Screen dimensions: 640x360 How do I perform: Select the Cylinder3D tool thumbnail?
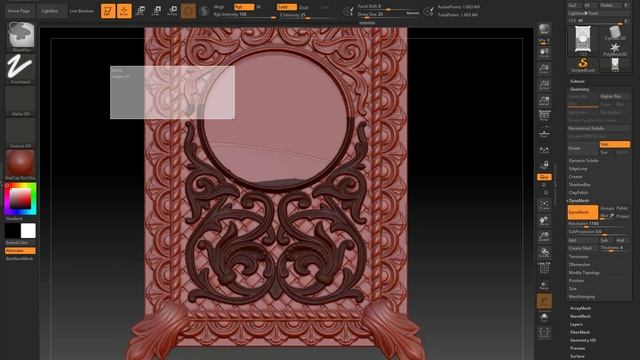pos(615,33)
